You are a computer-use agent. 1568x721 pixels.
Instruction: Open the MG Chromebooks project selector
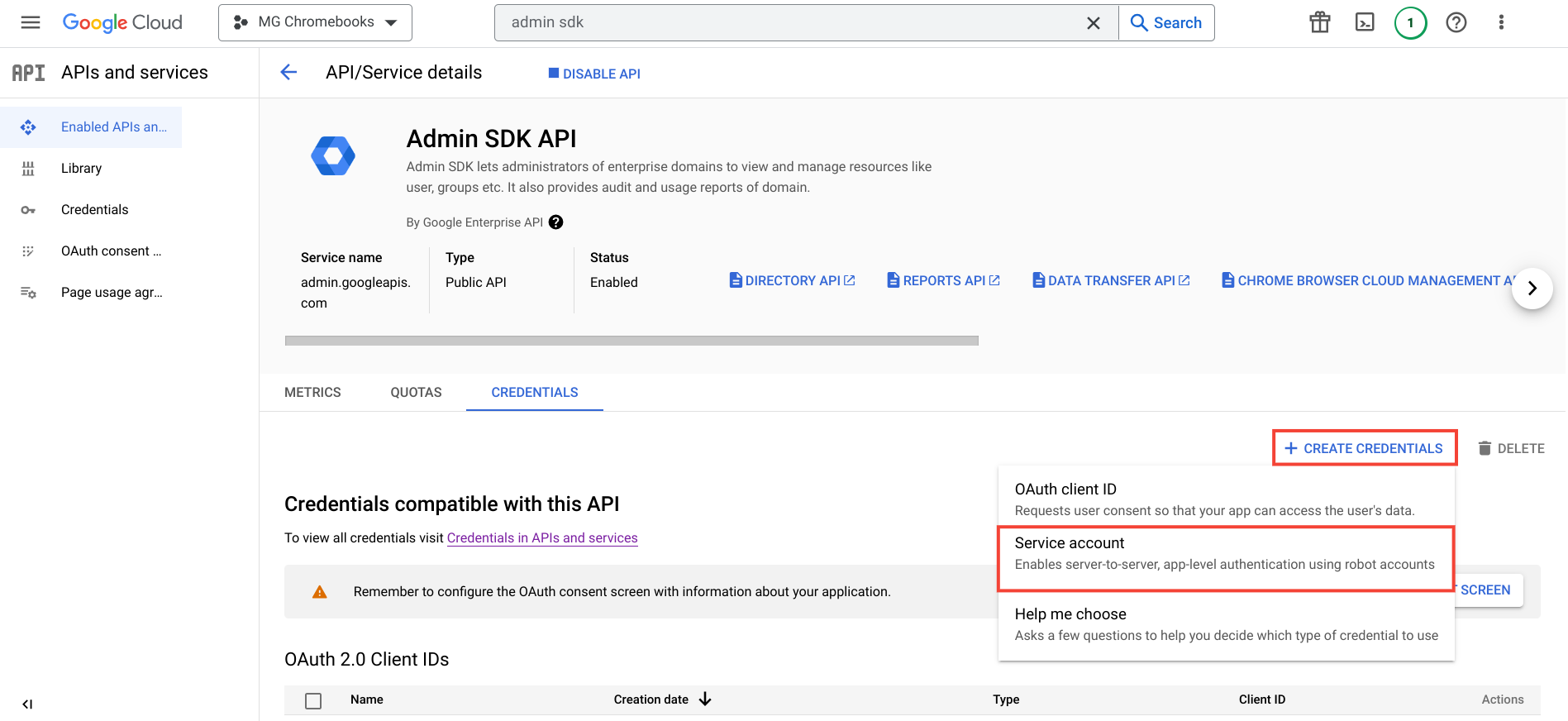(x=315, y=22)
